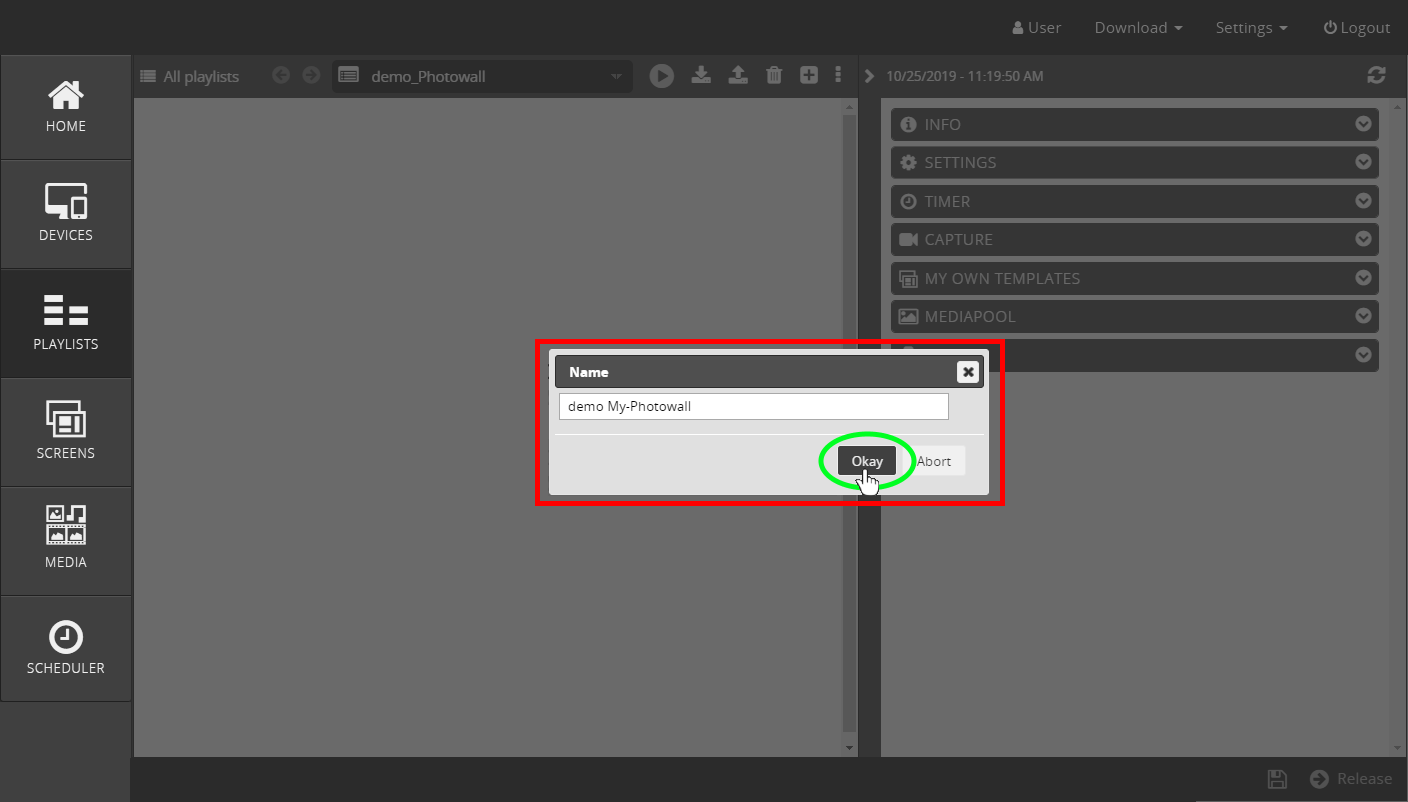Close the Name dialog with the X

click(967, 372)
